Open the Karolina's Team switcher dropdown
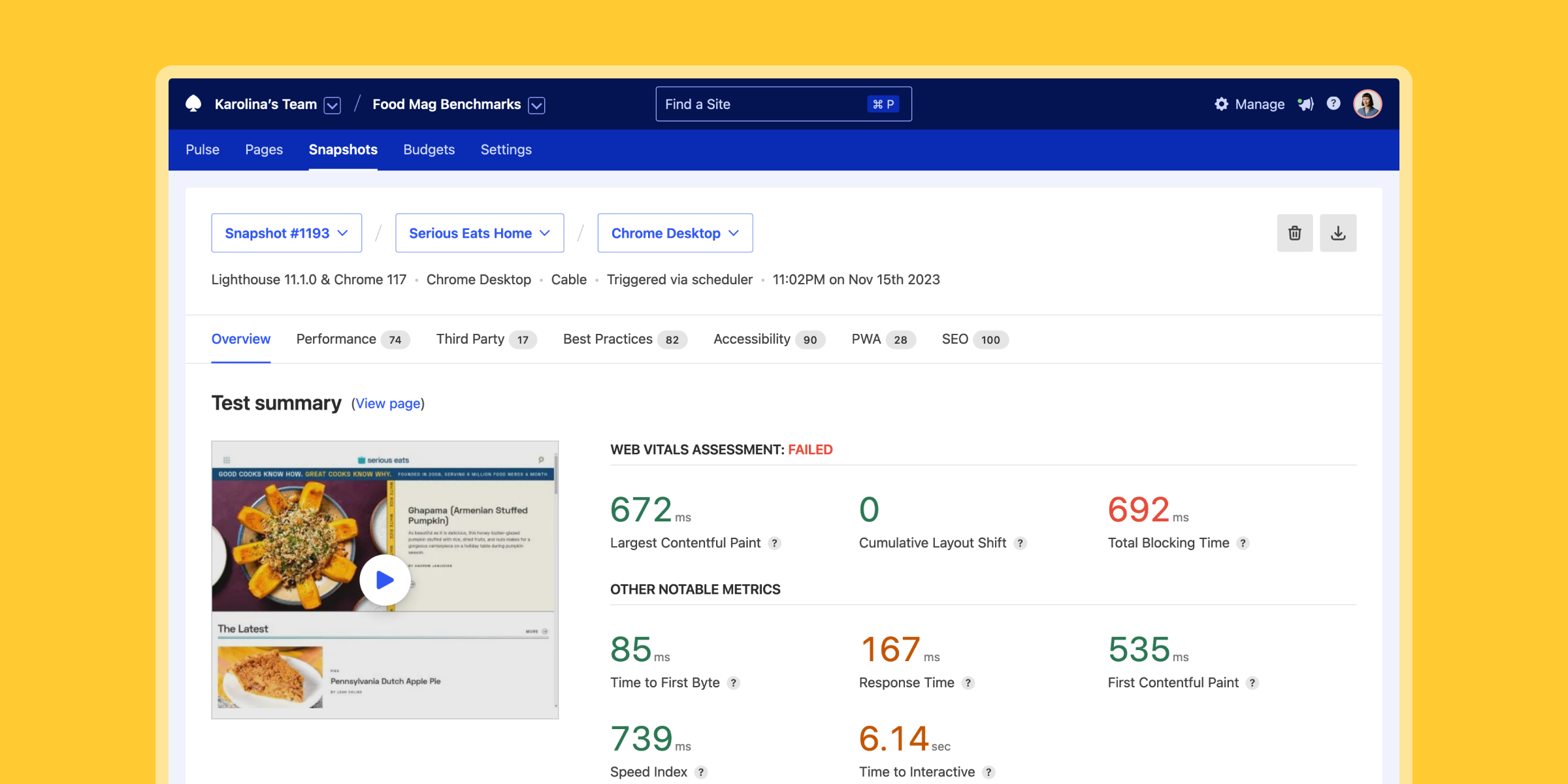The width and height of the screenshot is (1568, 784). [x=332, y=105]
